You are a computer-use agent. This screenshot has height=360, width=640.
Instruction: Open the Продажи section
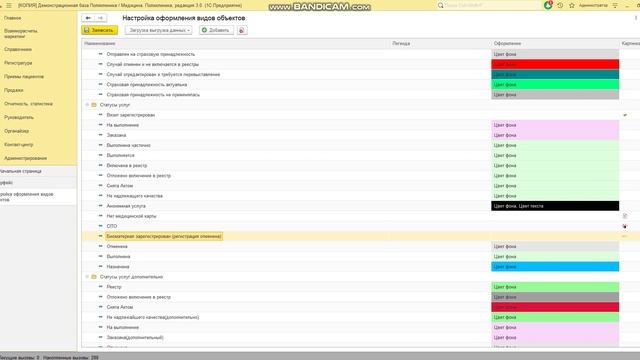[x=14, y=90]
